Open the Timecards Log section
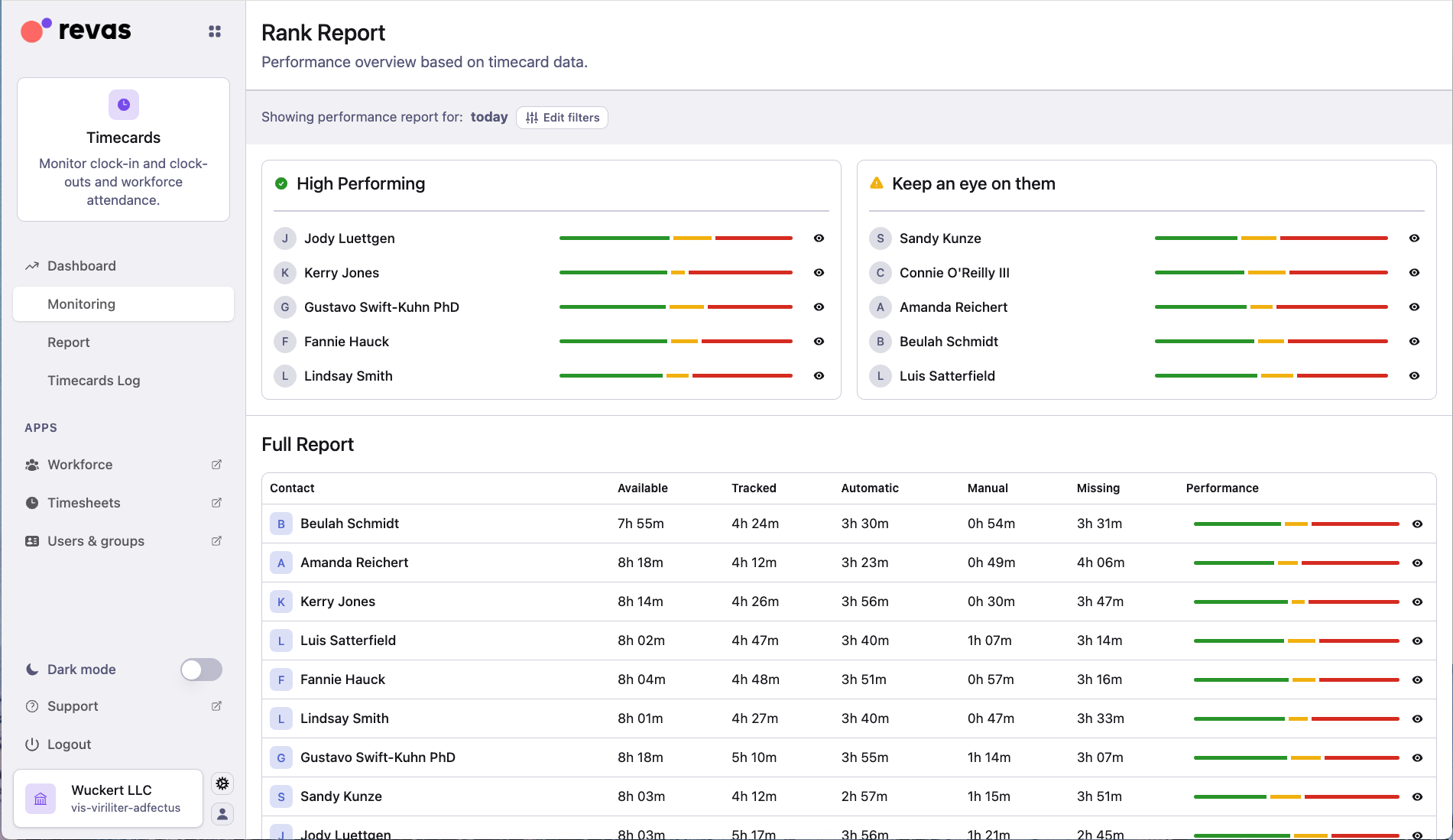The height and width of the screenshot is (840, 1453). (93, 380)
